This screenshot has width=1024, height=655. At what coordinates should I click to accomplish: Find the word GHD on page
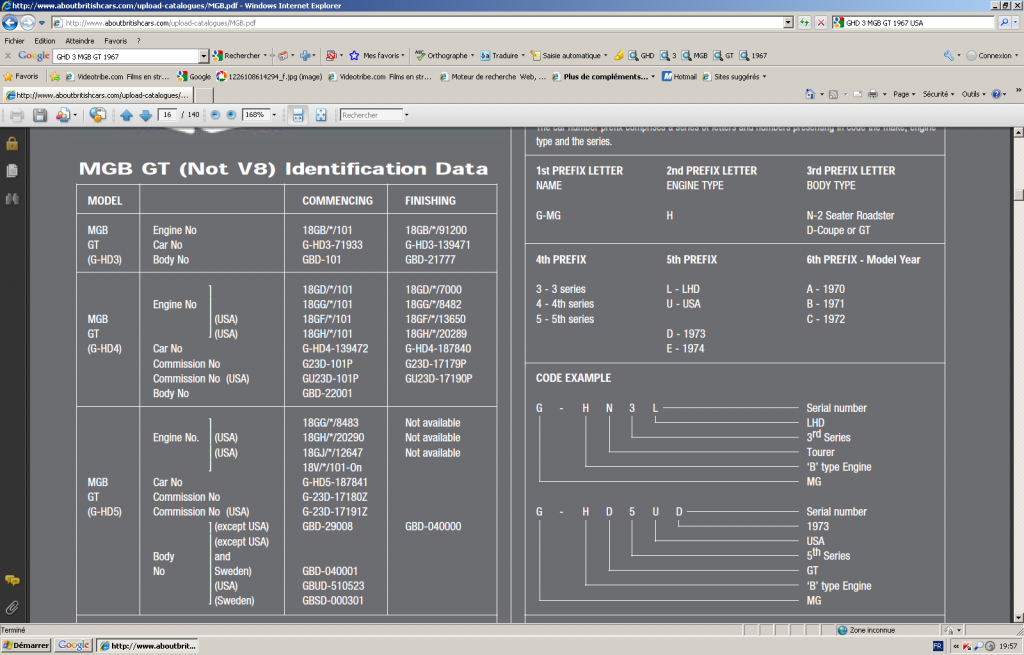click(641, 56)
